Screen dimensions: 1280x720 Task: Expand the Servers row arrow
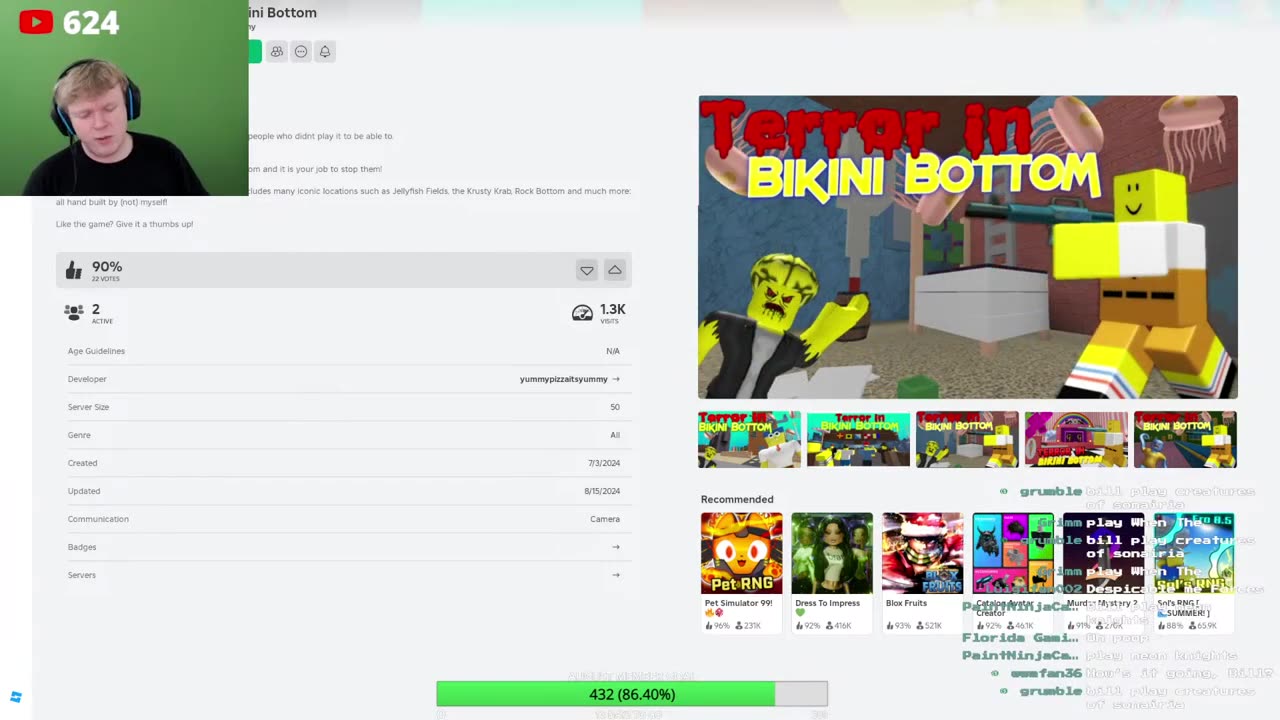point(616,575)
